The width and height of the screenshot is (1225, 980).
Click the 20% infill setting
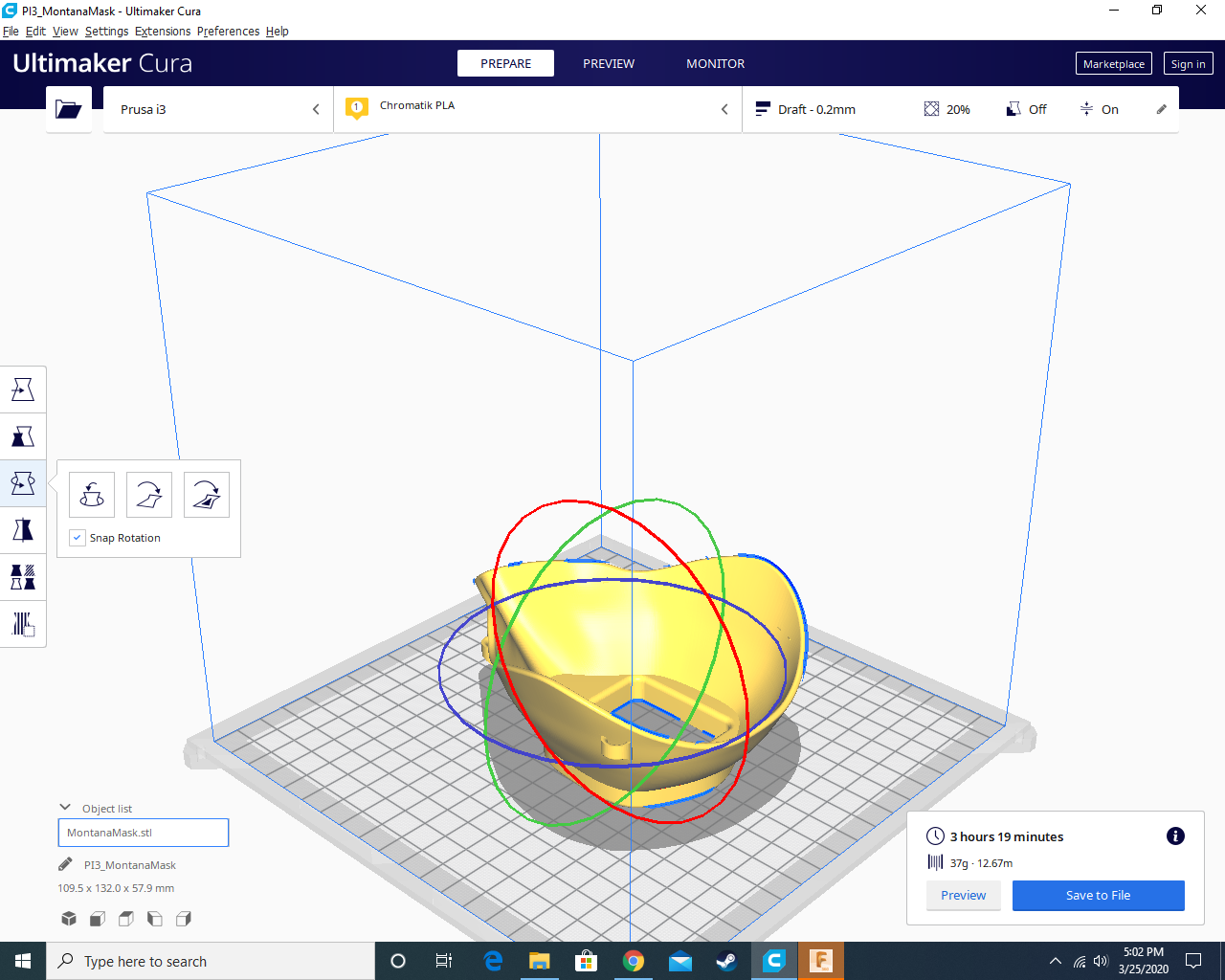[x=947, y=109]
